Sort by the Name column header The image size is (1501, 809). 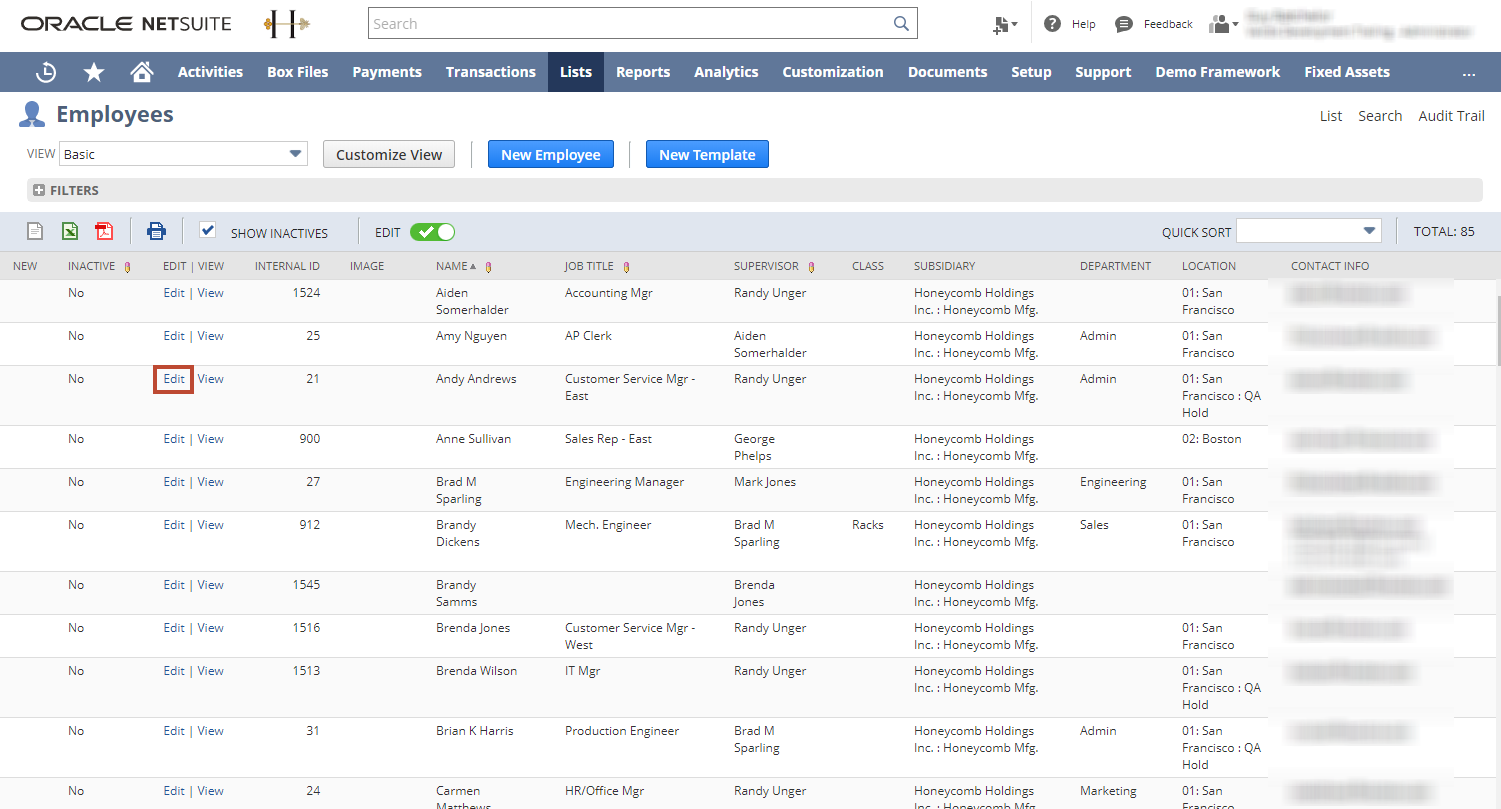coord(451,267)
